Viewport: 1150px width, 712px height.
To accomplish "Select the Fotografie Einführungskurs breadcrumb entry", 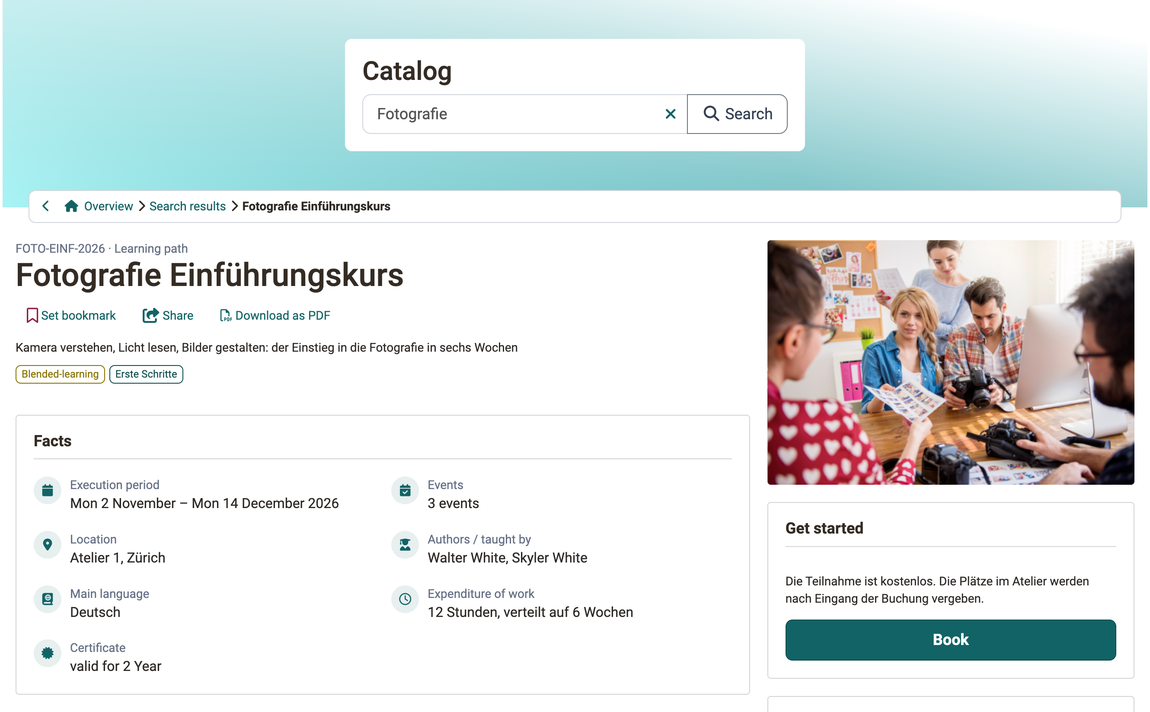I will point(316,206).
